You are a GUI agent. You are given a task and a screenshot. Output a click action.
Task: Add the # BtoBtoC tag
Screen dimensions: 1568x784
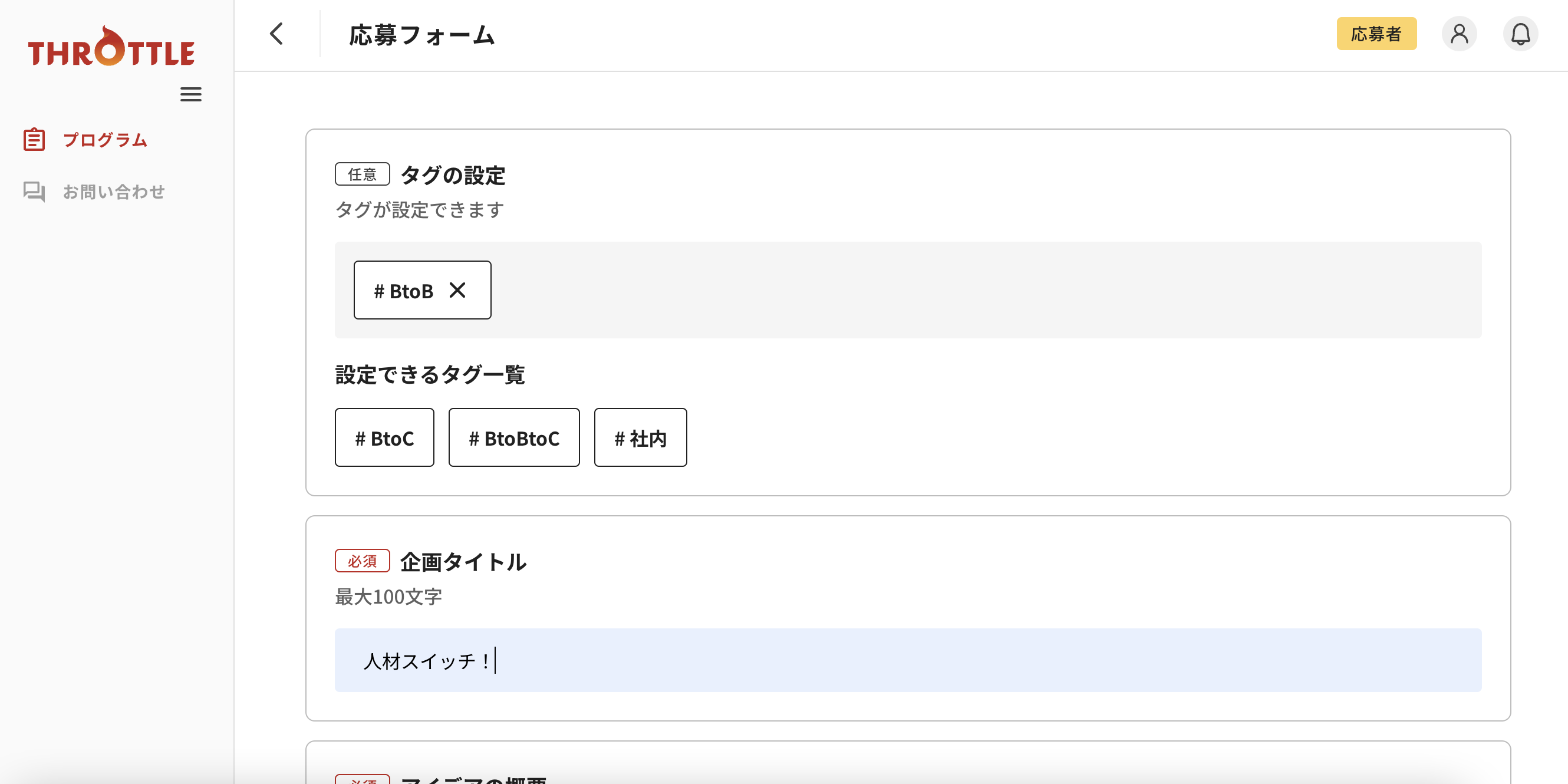(514, 437)
